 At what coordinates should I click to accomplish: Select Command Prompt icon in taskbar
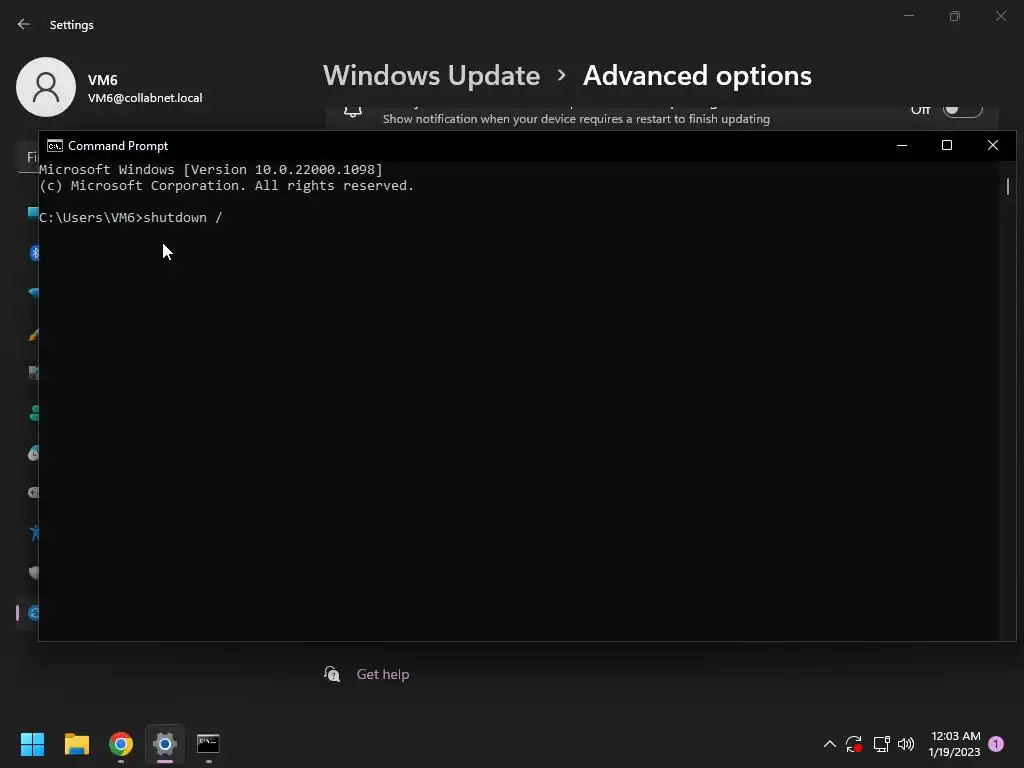pyautogui.click(x=208, y=744)
